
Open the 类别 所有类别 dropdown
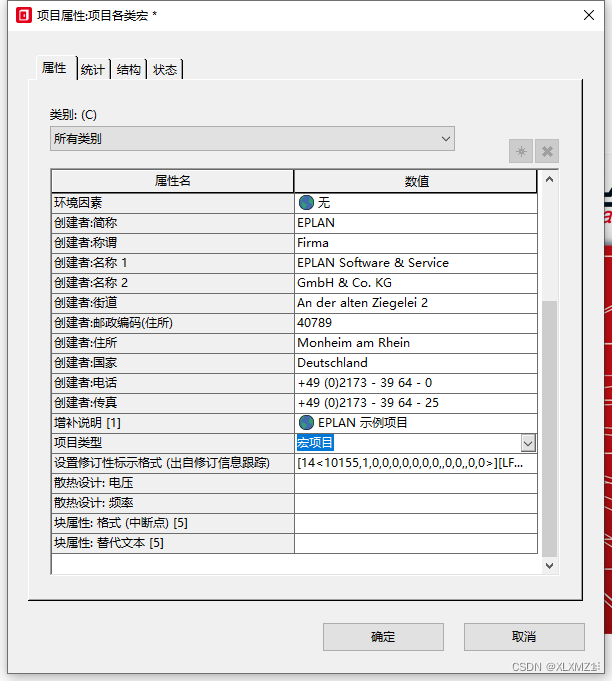(252, 139)
